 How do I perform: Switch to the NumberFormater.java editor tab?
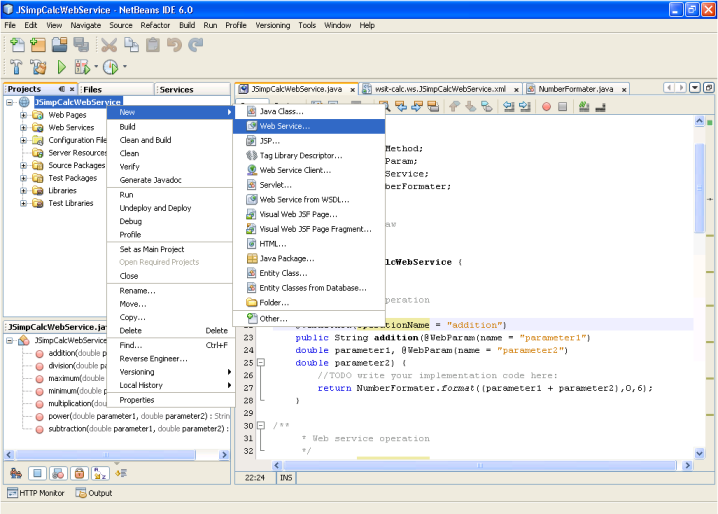(575, 89)
